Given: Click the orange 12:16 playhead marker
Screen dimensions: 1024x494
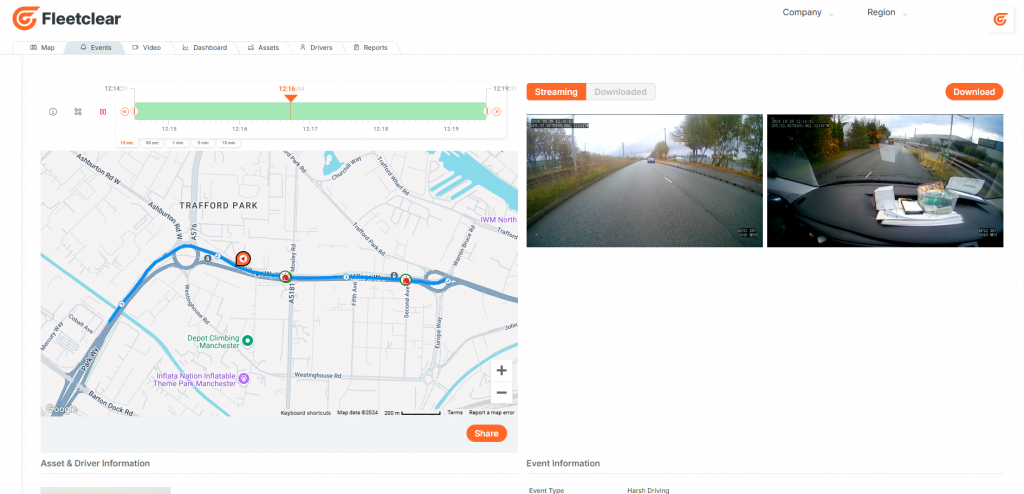Looking at the screenshot, I should pyautogui.click(x=291, y=98).
